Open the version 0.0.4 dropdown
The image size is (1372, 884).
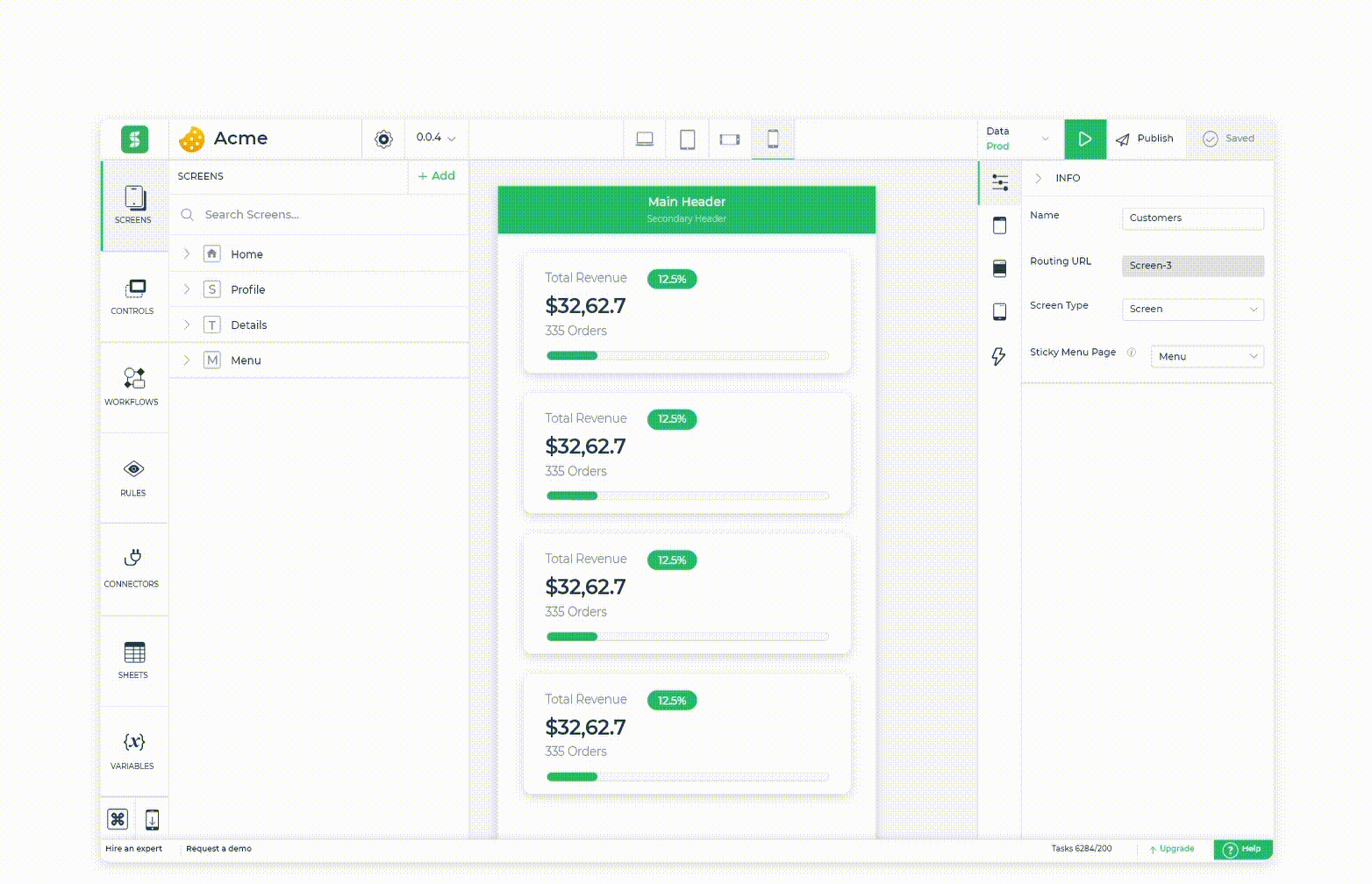tap(433, 138)
